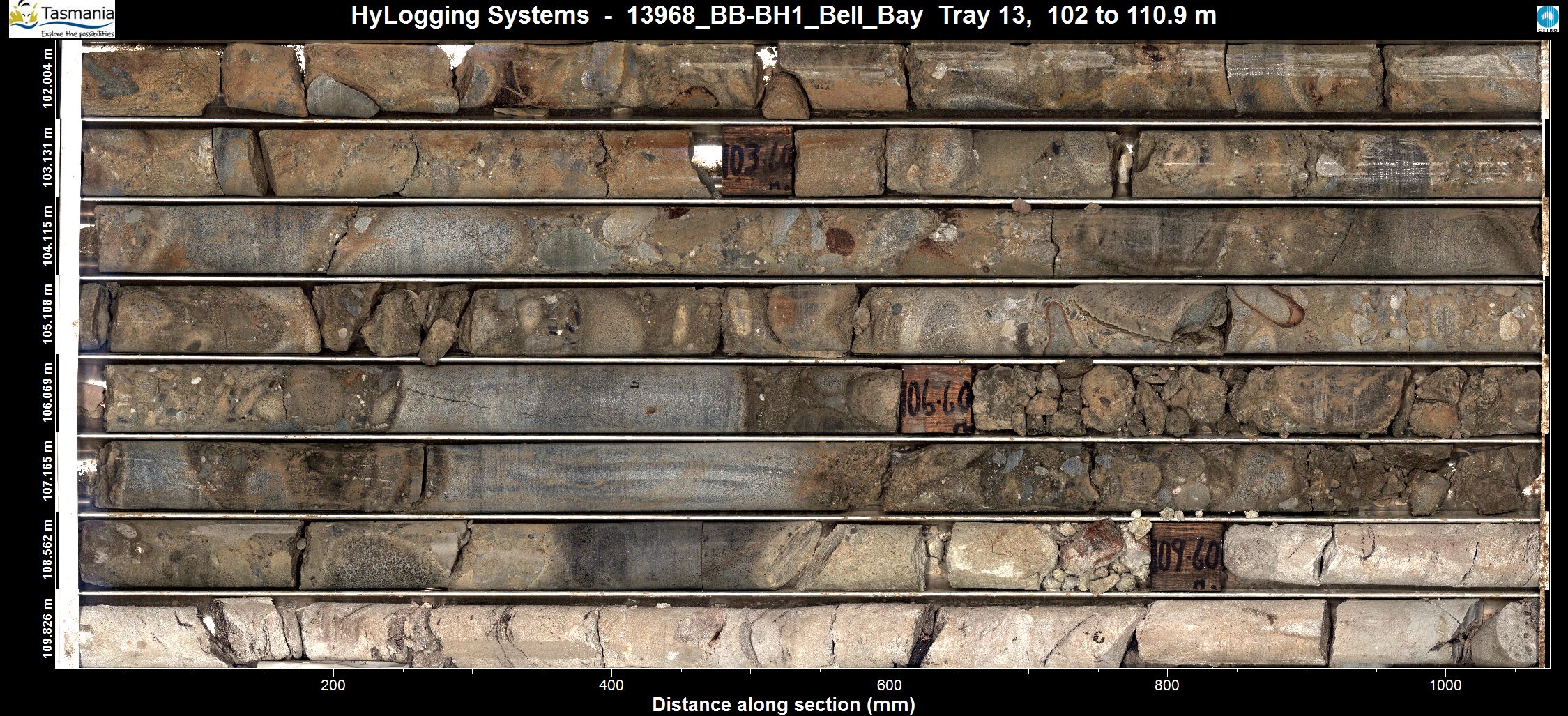Click the 109.60 wooden depth marker block
This screenshot has height=716, width=1568.
(x=1187, y=556)
